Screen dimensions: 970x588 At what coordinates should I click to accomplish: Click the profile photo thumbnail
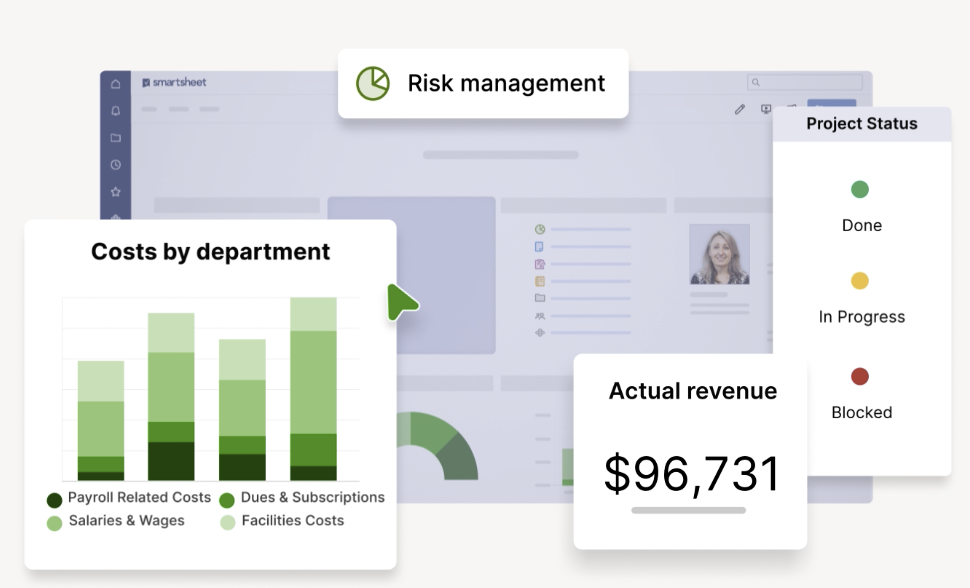719,254
